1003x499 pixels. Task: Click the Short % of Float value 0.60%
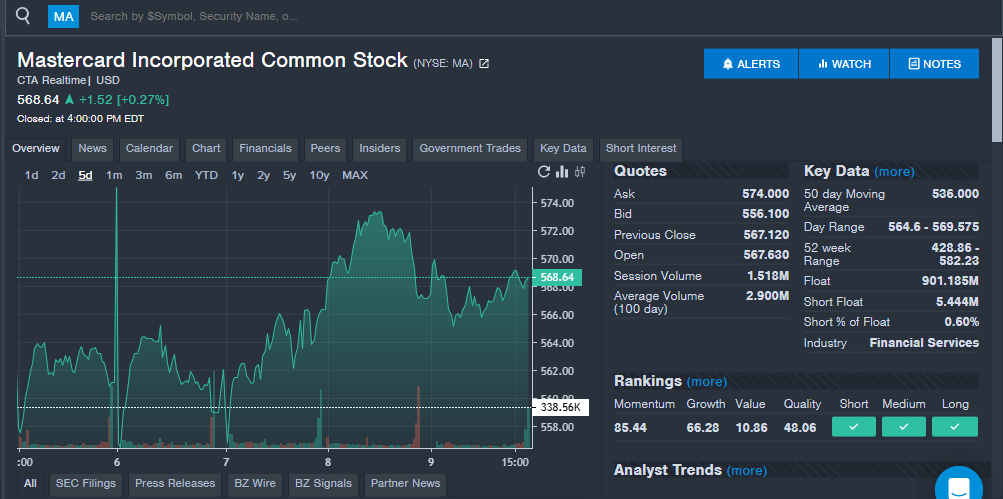click(961, 322)
